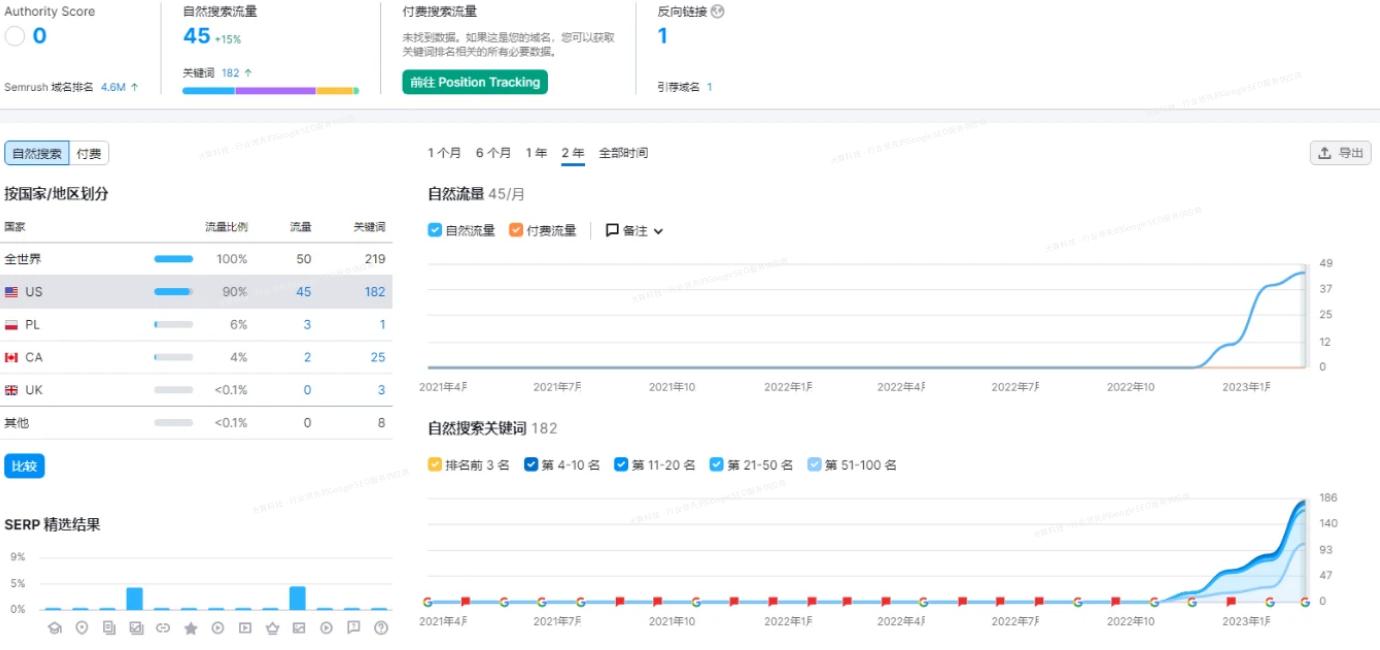The height and width of the screenshot is (650, 1380).
Task: Uncheck the 第 51-100 名 ranking checkbox
Action: click(x=816, y=464)
